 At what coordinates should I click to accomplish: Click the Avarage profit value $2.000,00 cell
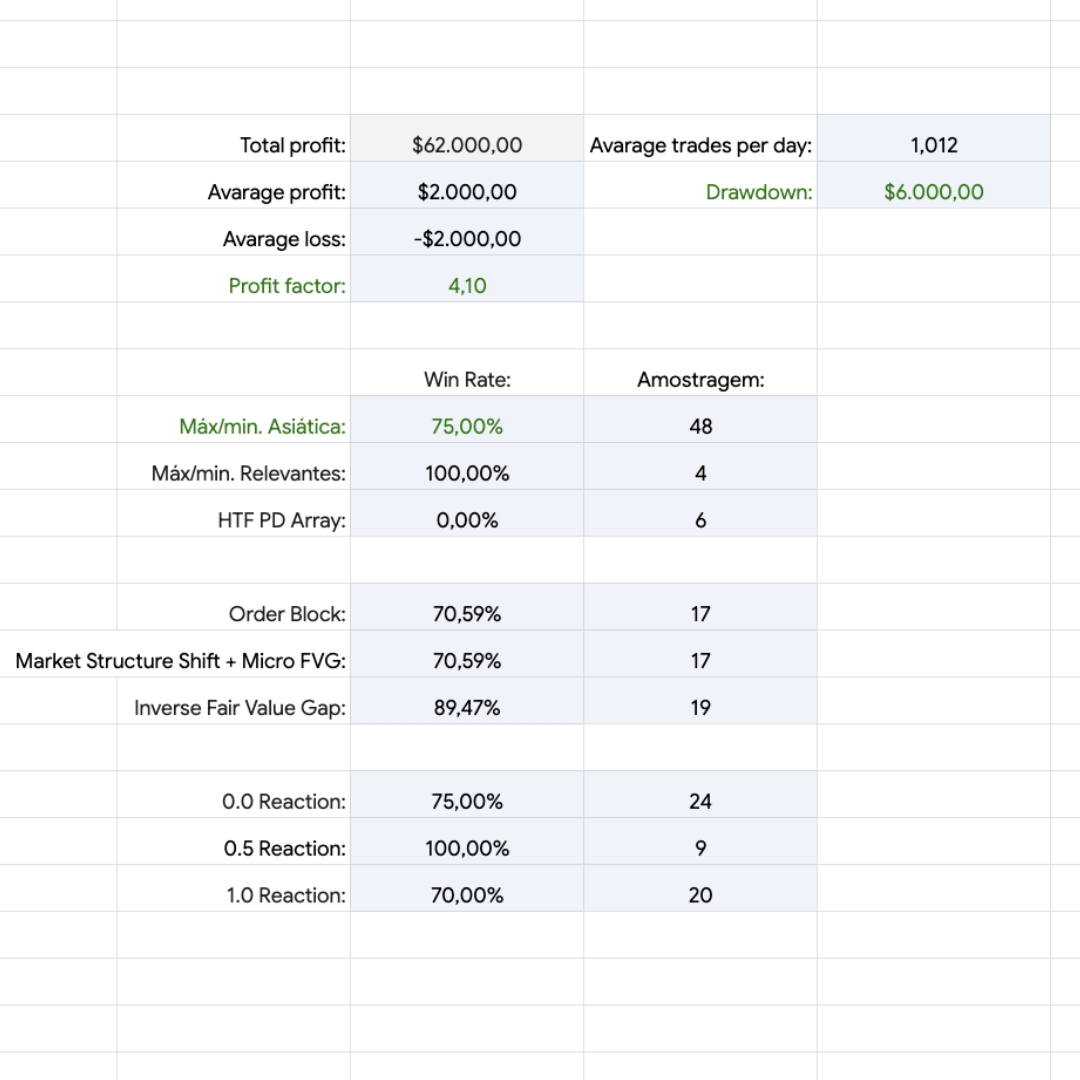pyautogui.click(x=467, y=192)
